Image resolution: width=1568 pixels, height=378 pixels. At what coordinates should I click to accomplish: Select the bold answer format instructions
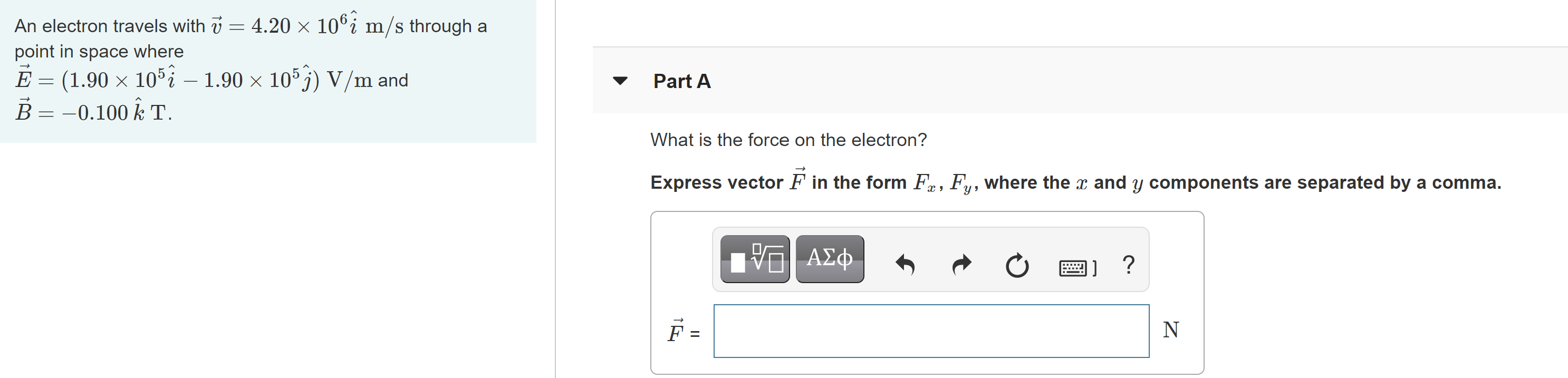tap(1075, 181)
